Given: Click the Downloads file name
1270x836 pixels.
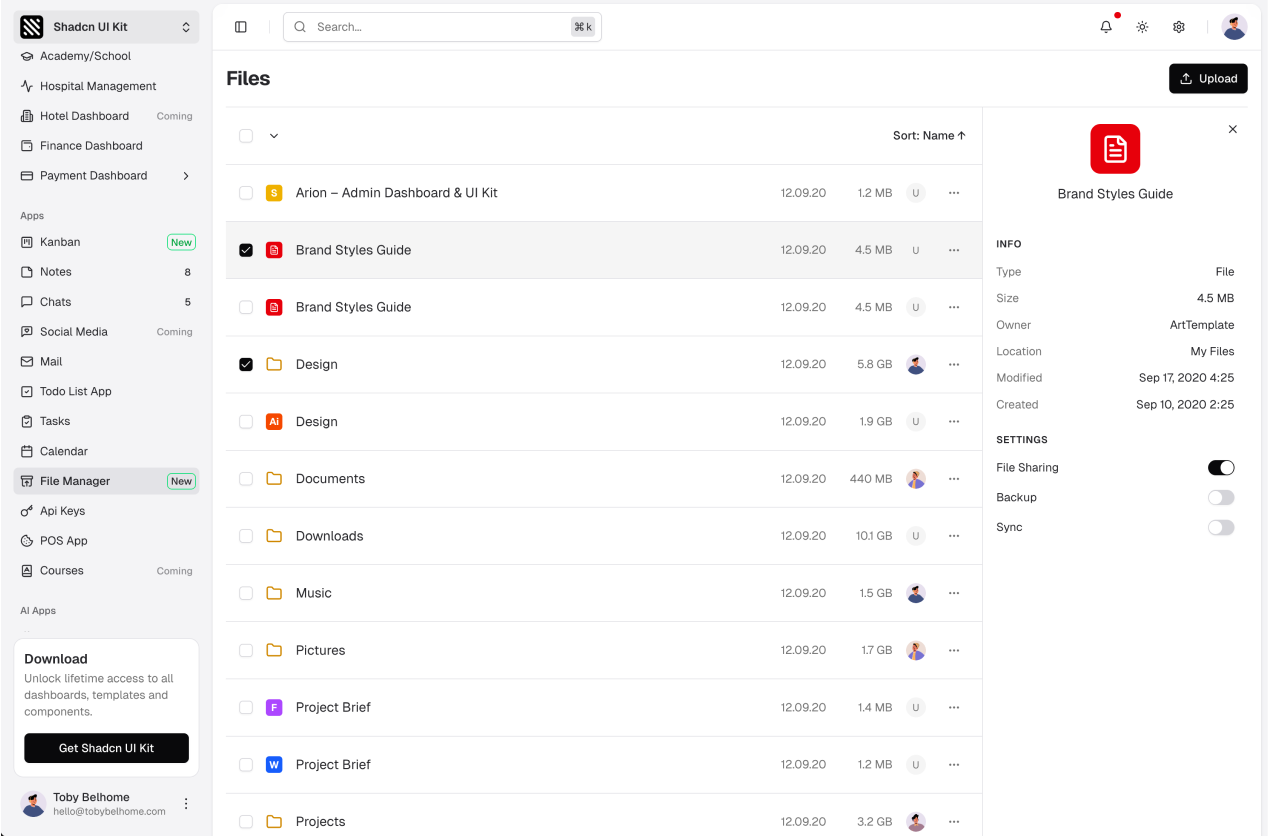Looking at the screenshot, I should [329, 536].
